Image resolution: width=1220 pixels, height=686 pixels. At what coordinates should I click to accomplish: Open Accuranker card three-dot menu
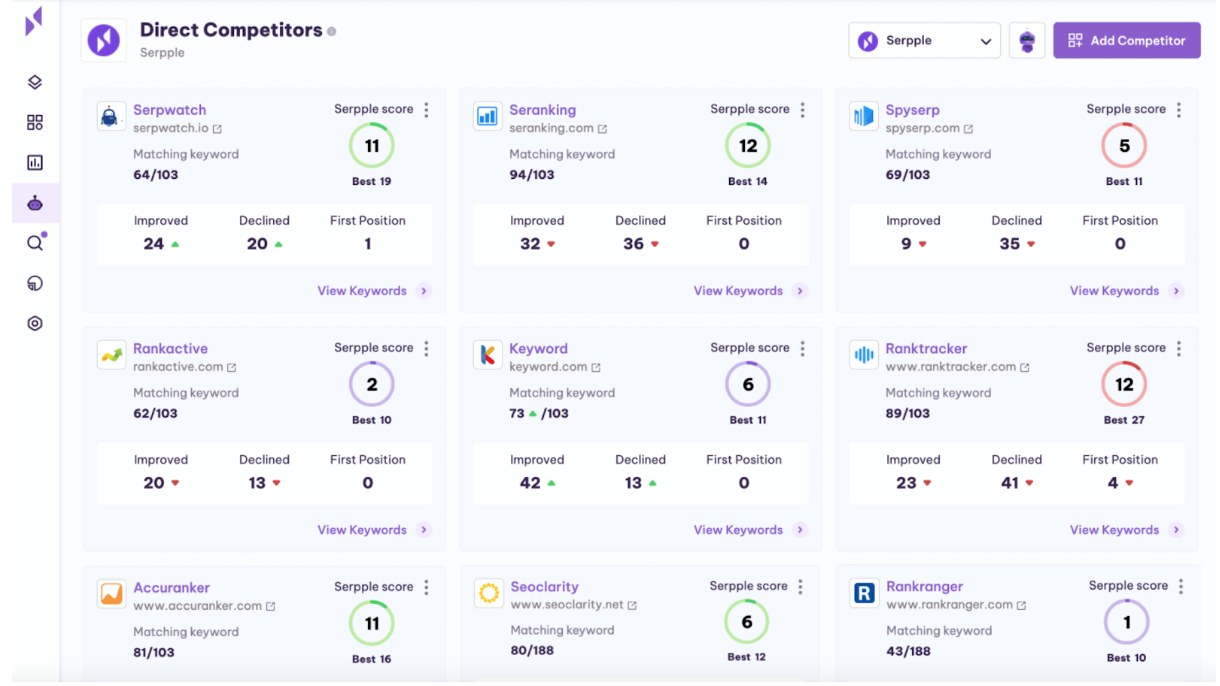point(427,588)
